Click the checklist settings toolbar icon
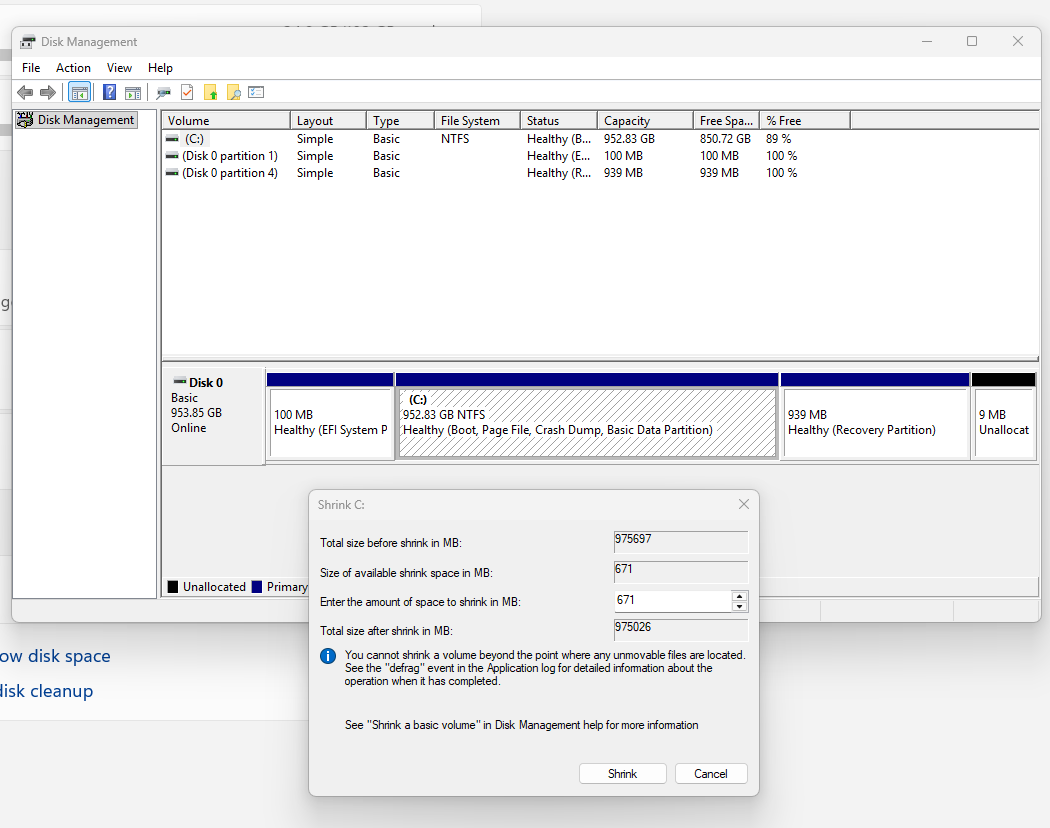Image resolution: width=1050 pixels, height=828 pixels. pyautogui.click(x=256, y=92)
